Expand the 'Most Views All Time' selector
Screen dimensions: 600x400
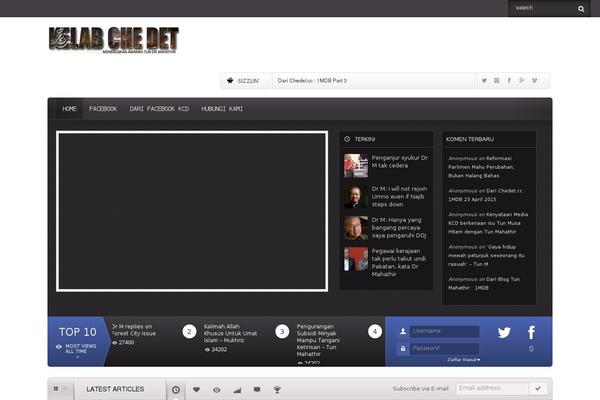(x=78, y=349)
